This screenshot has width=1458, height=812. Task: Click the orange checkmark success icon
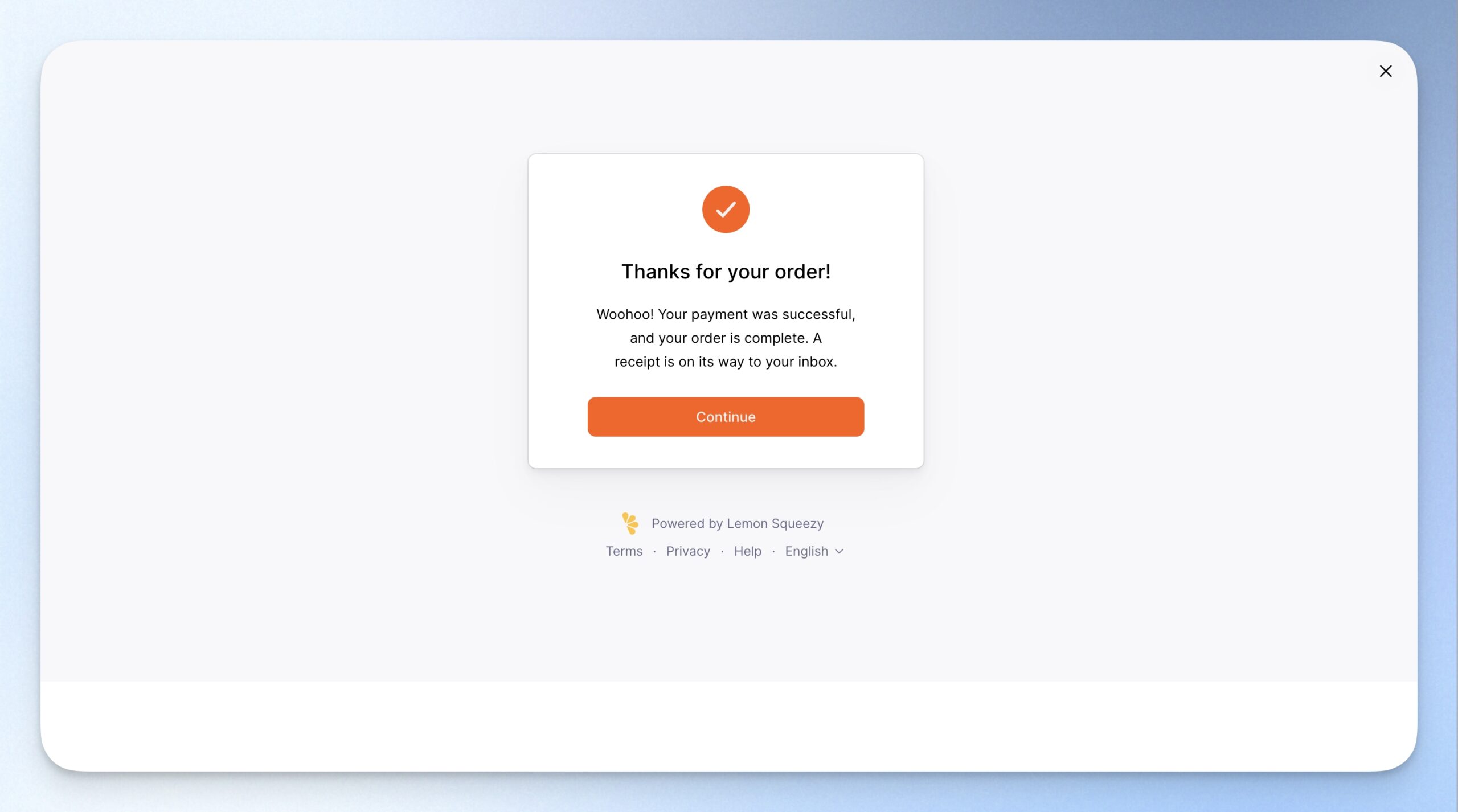tap(726, 209)
